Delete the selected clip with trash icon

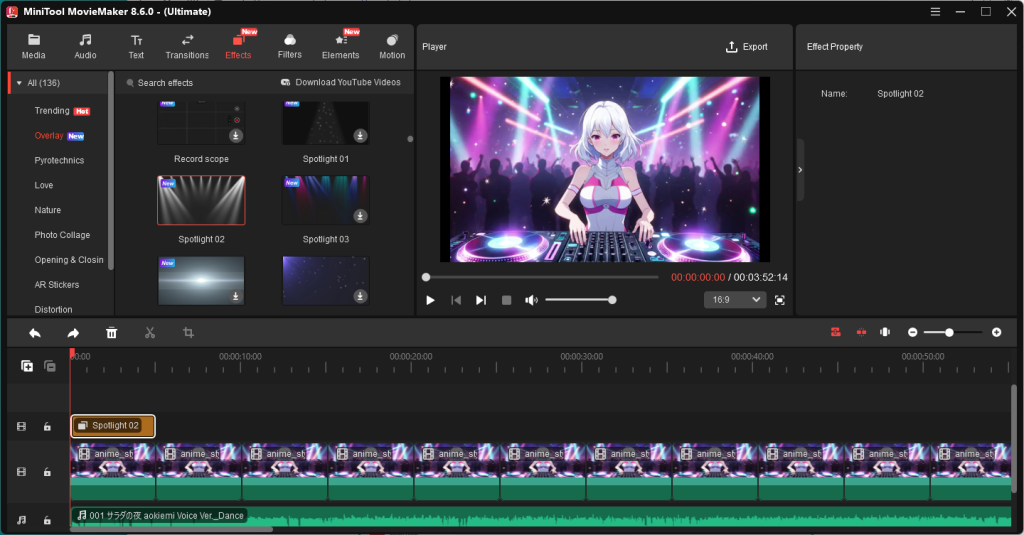pos(112,332)
